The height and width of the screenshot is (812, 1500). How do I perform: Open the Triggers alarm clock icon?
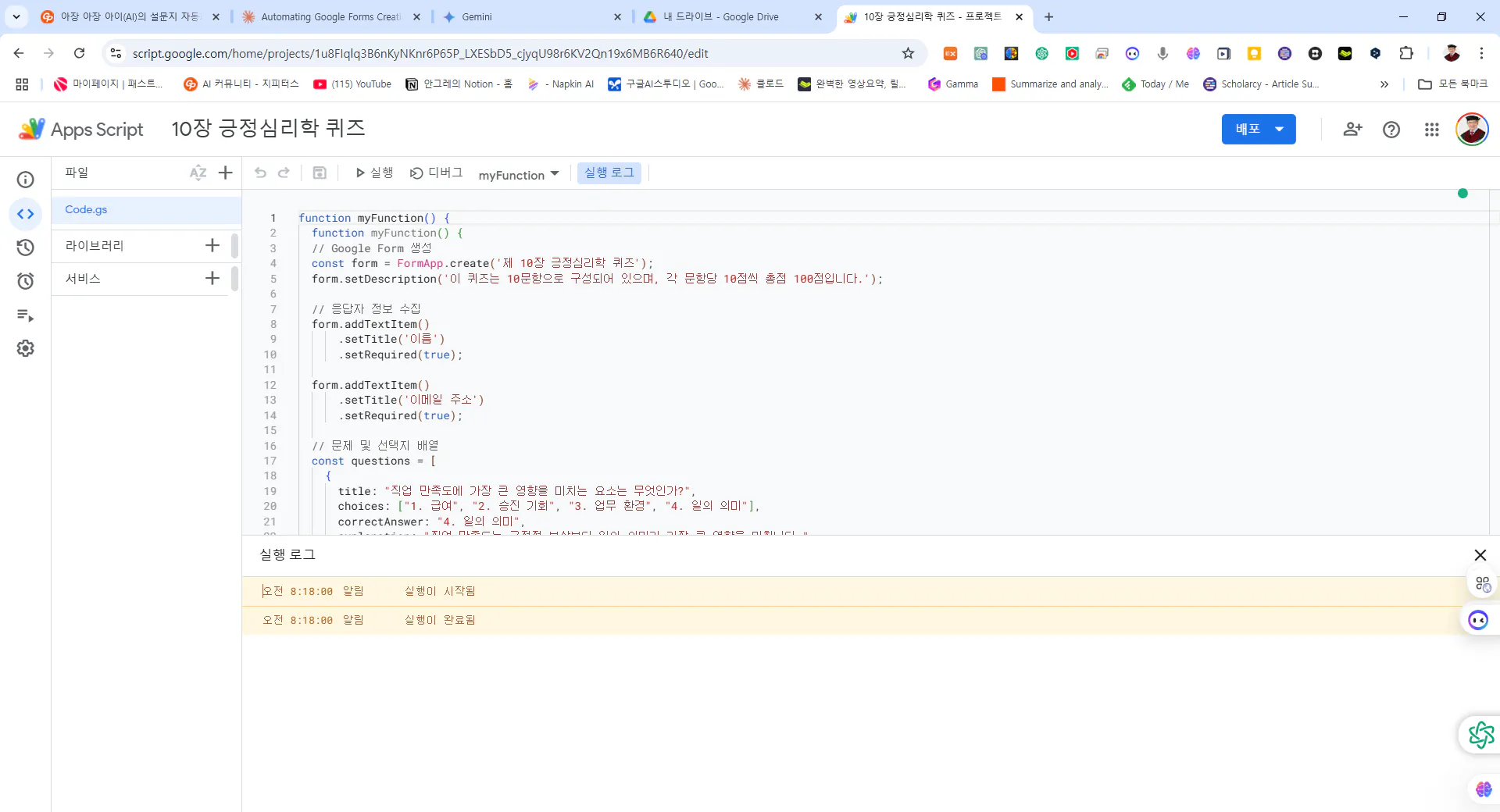pos(26,281)
